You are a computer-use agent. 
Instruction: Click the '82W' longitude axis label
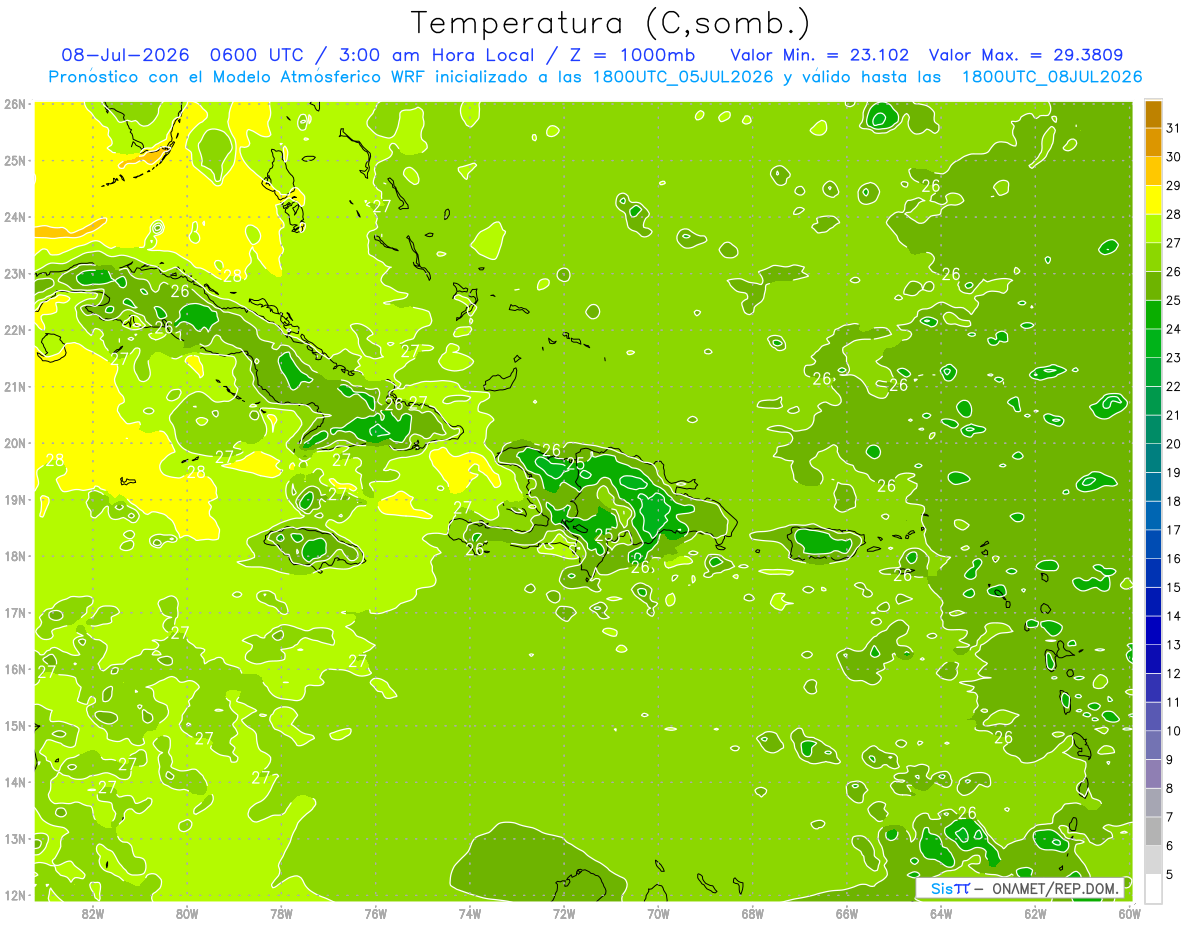92,914
